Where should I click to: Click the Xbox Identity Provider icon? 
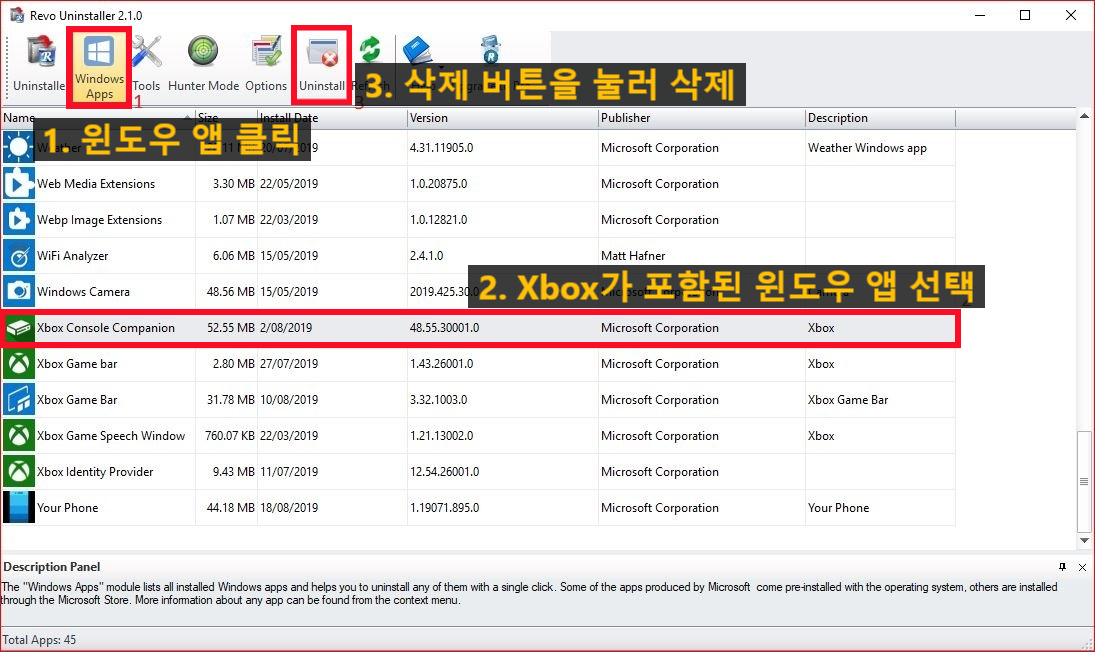(x=18, y=471)
